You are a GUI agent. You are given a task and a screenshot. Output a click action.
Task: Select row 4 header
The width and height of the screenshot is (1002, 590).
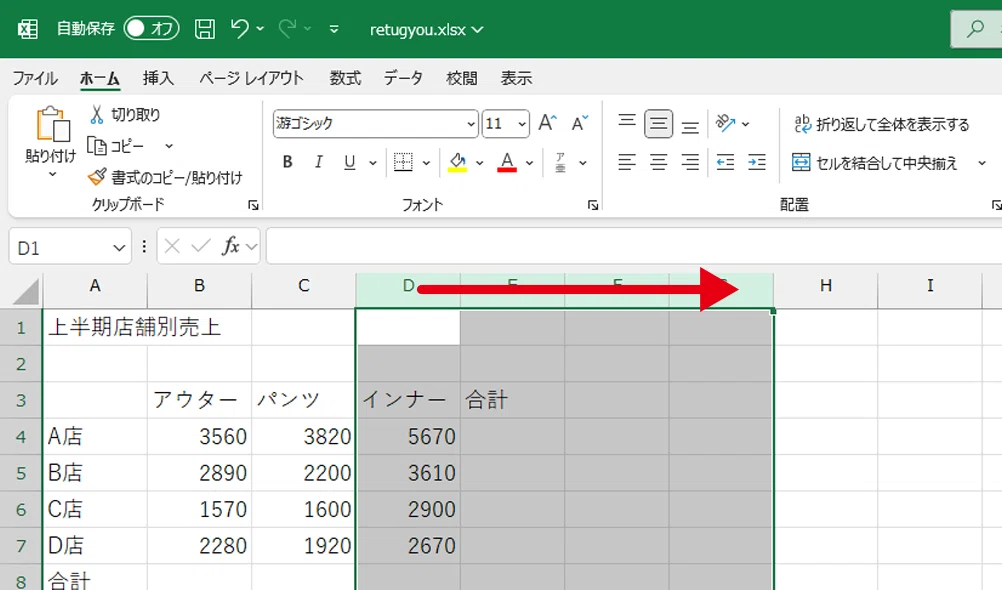(21, 437)
